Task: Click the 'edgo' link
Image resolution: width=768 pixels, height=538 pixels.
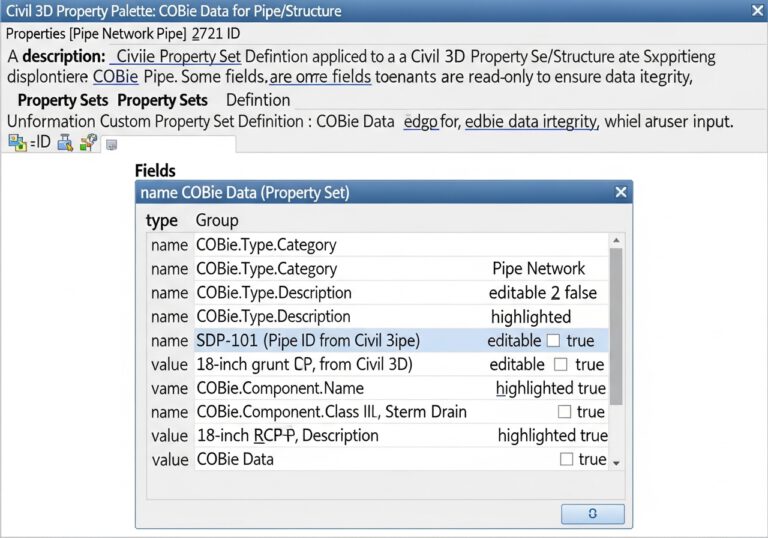Action: 420,122
